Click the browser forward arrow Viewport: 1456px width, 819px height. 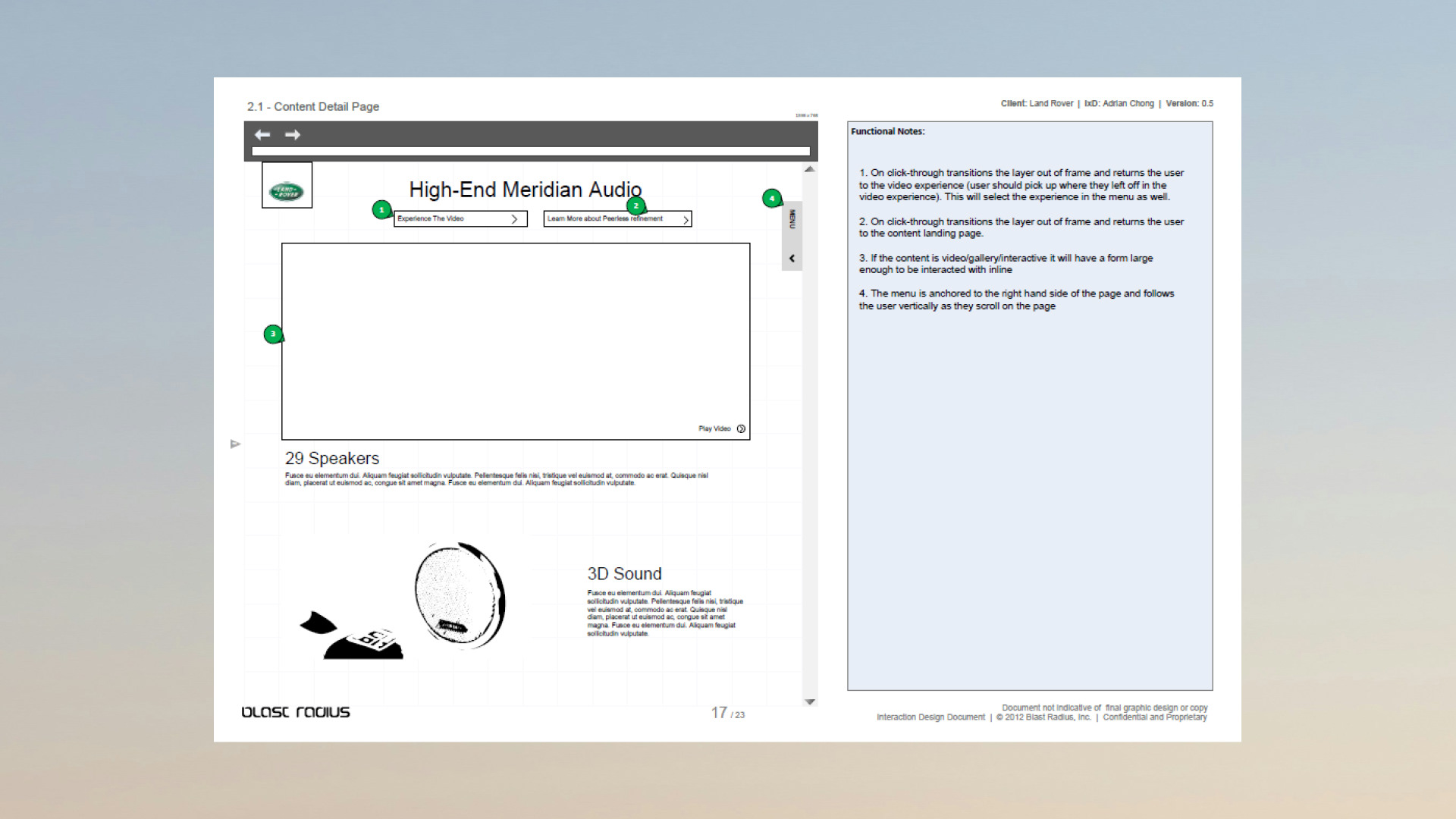[x=293, y=135]
